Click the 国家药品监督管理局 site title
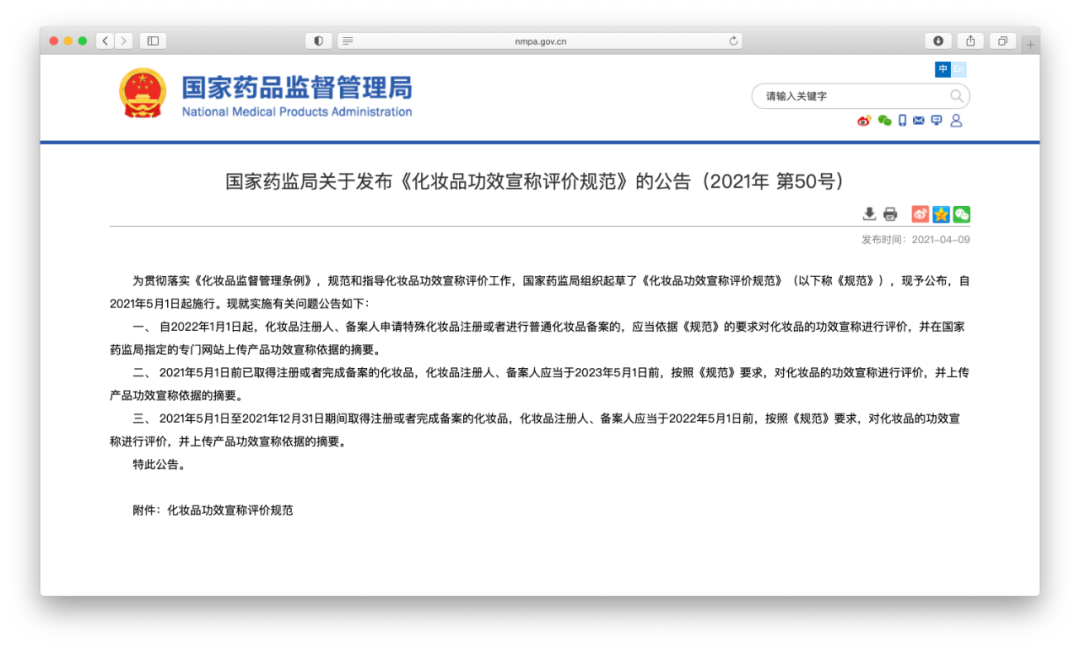This screenshot has width=1080, height=649. point(297,87)
